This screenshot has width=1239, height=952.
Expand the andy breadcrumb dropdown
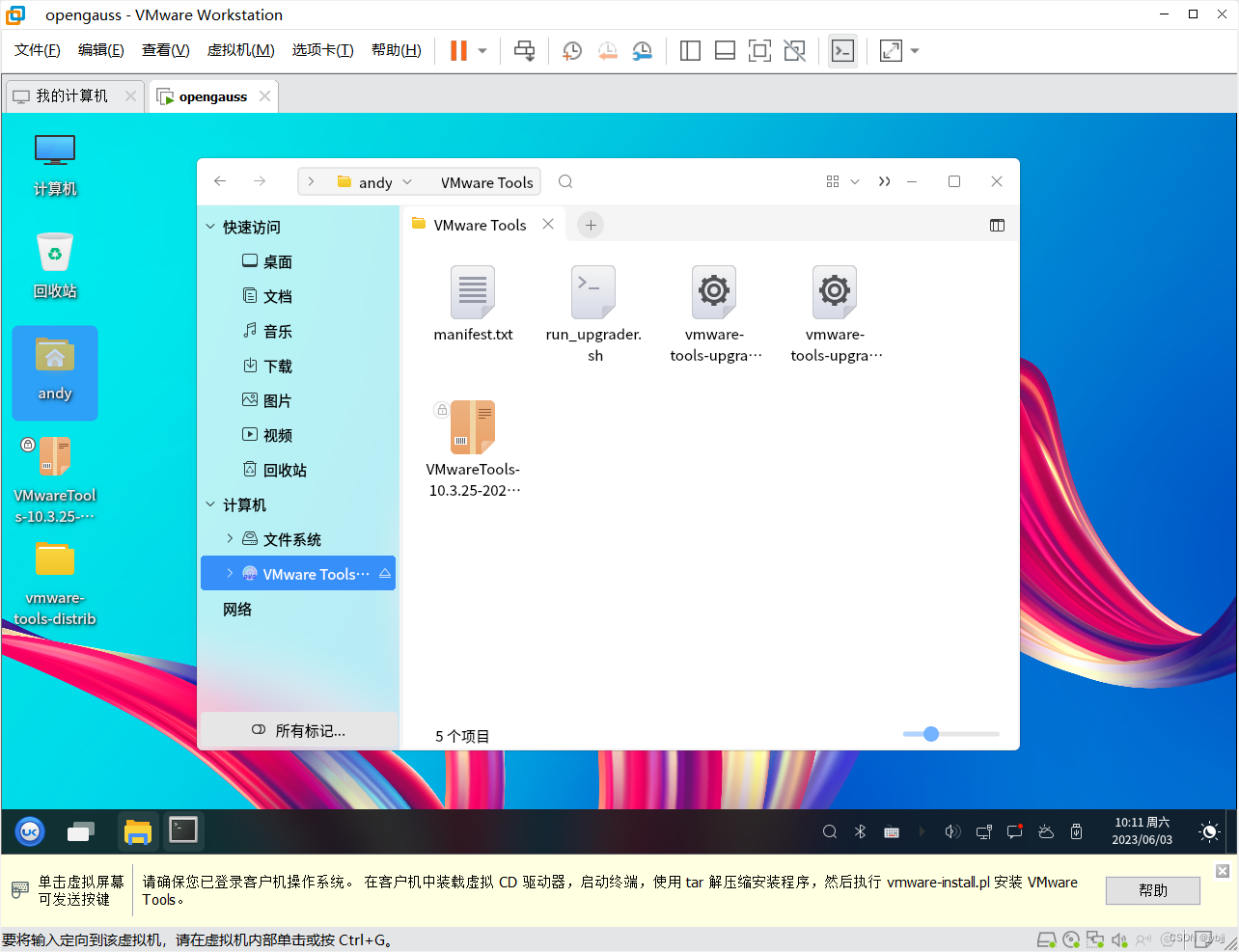pyautogui.click(x=406, y=181)
